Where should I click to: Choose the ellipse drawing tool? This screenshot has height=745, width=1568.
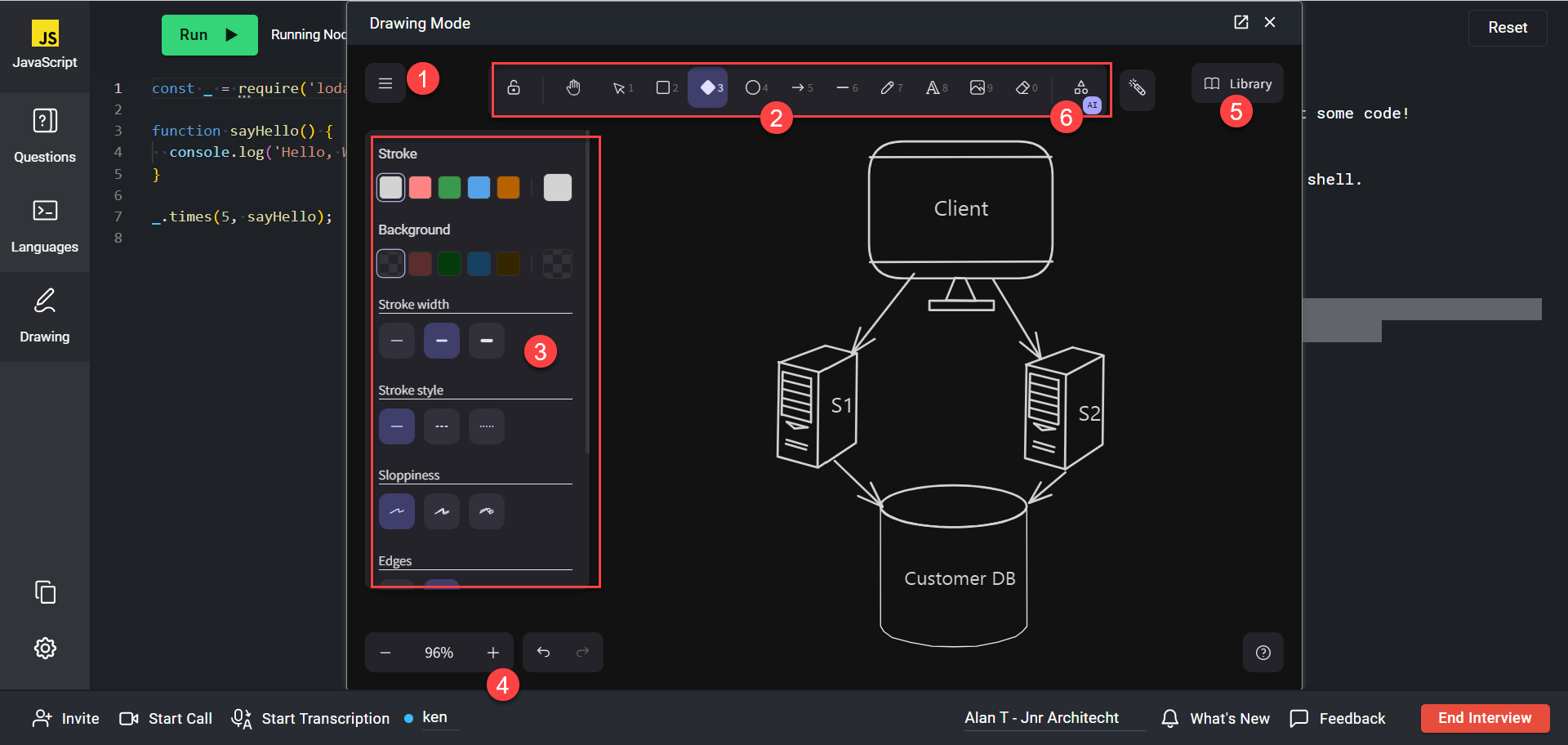pyautogui.click(x=753, y=87)
